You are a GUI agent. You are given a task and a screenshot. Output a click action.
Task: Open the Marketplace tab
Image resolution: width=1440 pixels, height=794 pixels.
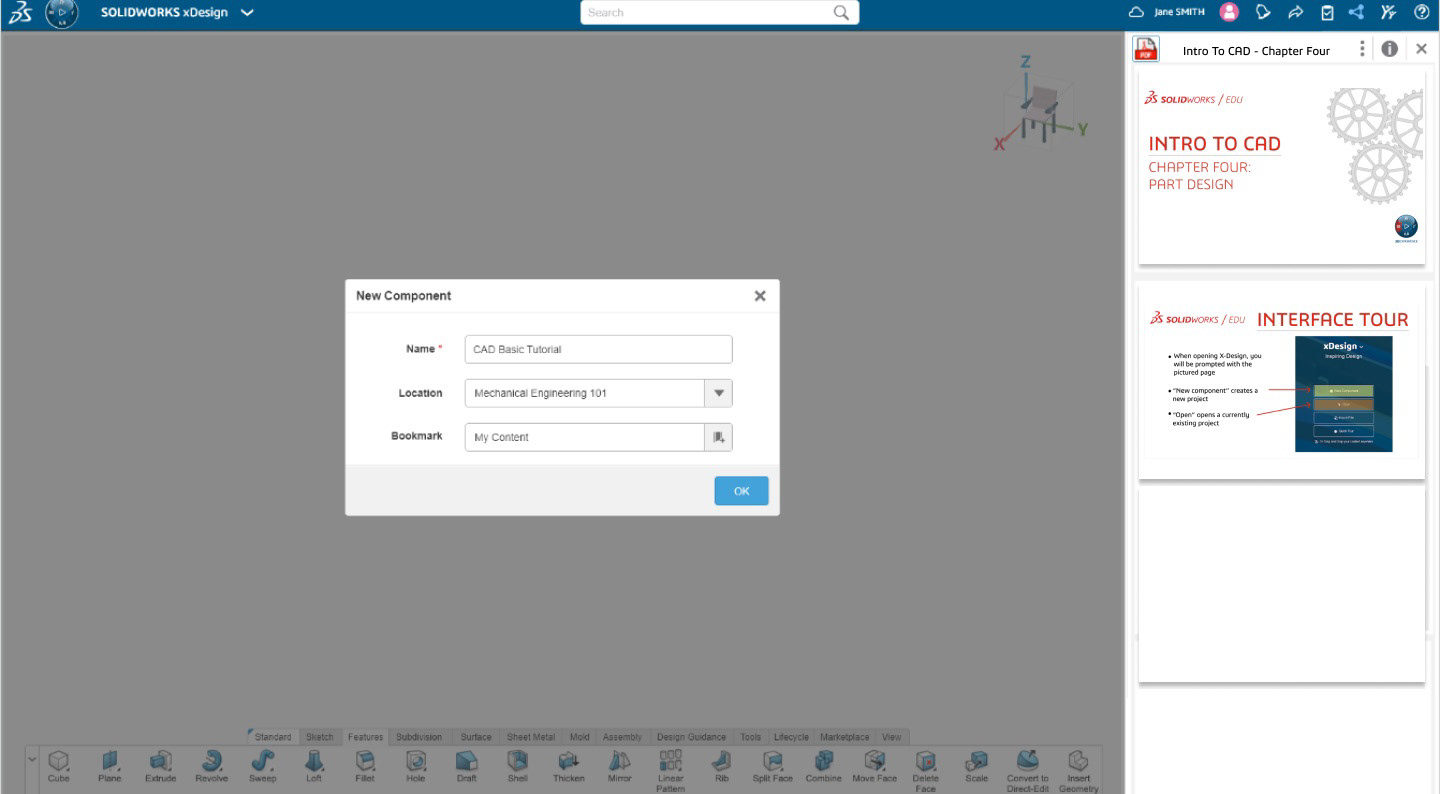(845, 737)
